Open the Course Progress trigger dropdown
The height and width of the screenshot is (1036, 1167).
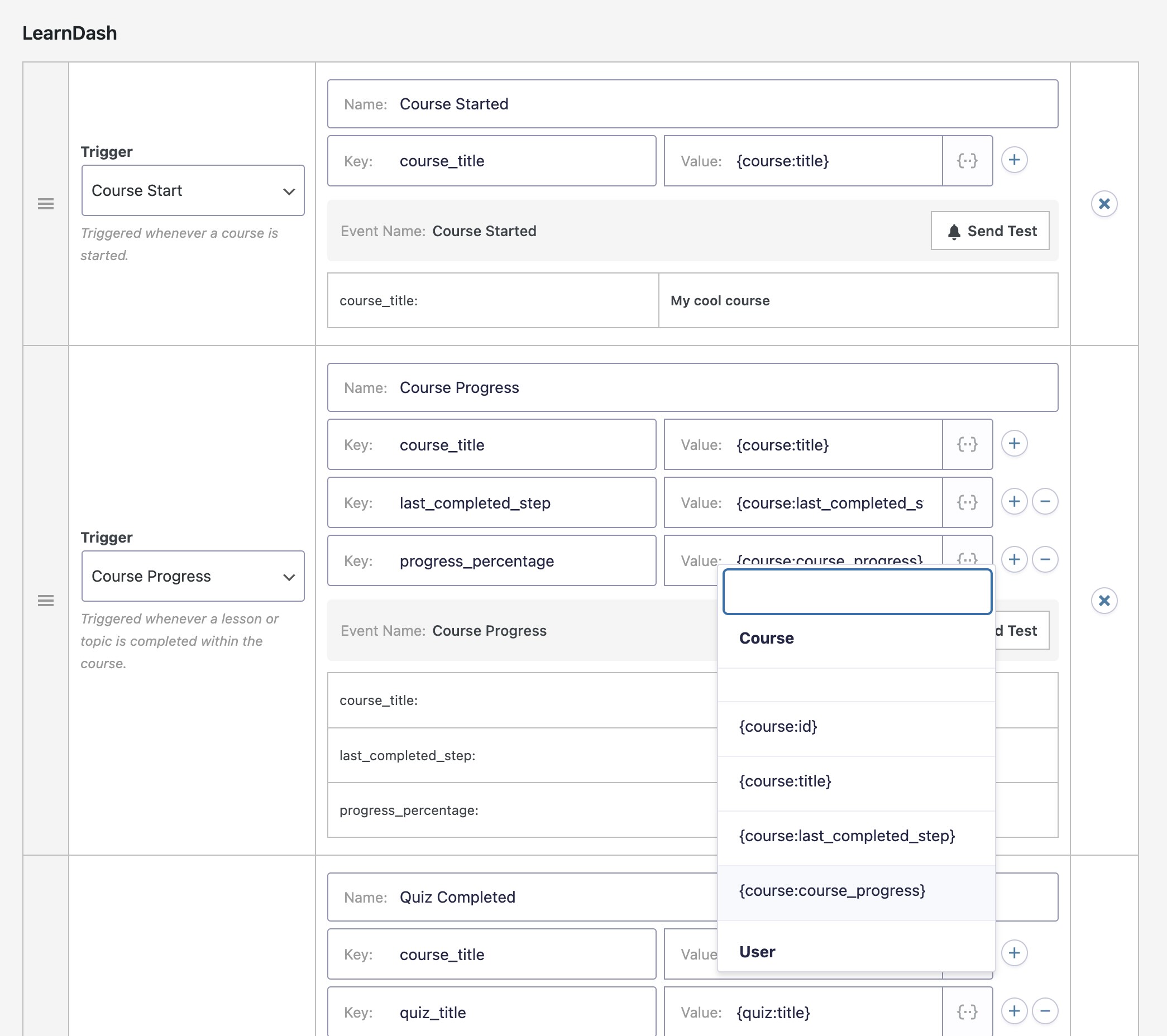pos(193,577)
